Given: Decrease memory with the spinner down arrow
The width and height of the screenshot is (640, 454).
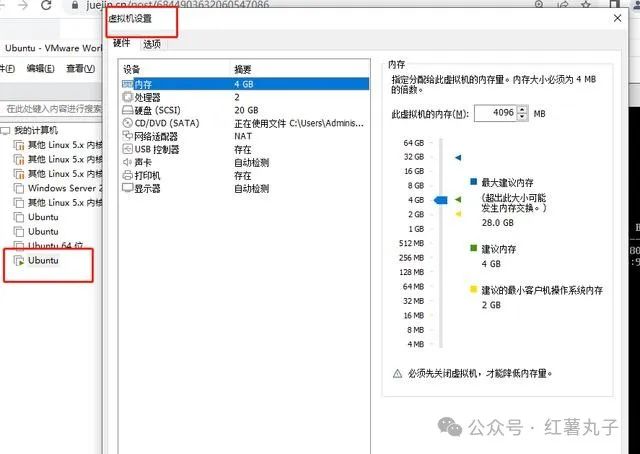Looking at the screenshot, I should [x=522, y=117].
